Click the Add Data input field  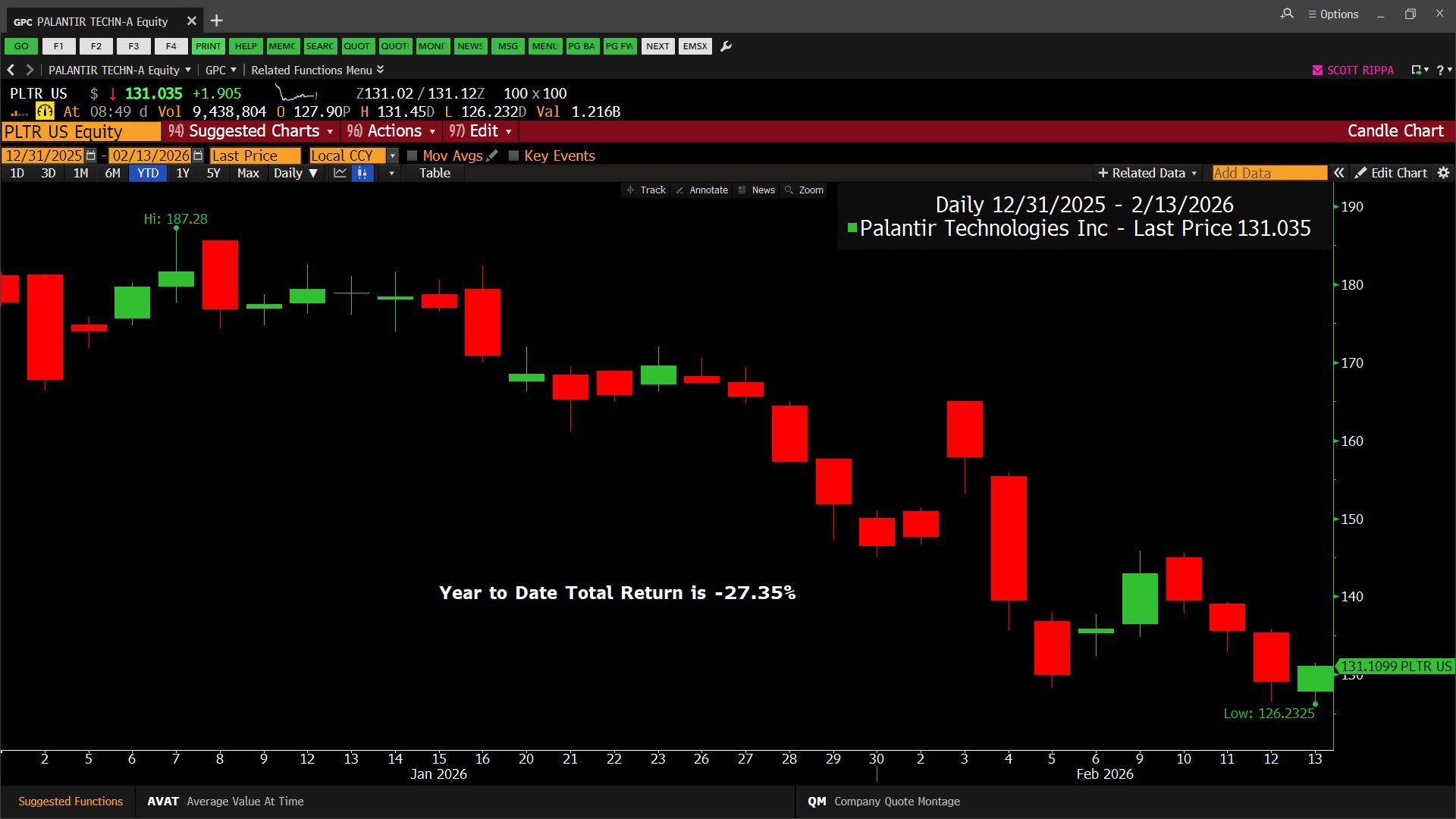(x=1268, y=173)
